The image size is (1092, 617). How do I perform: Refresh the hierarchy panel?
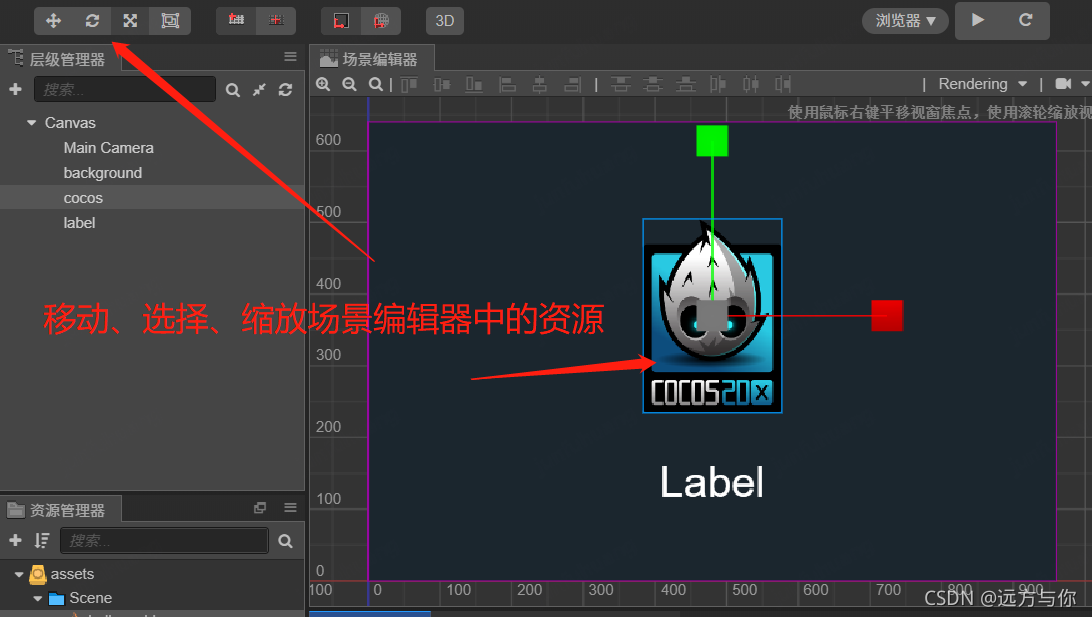pos(286,90)
